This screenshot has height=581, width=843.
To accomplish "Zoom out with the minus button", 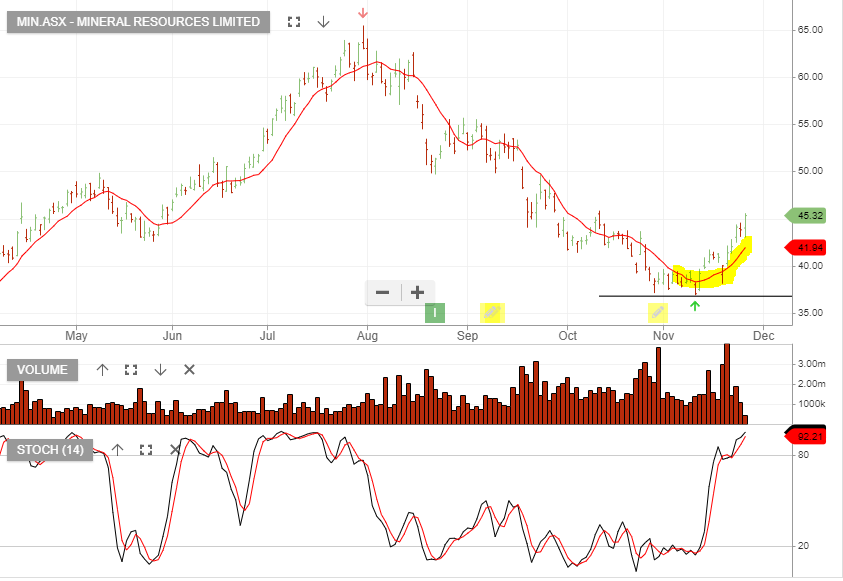I will click(383, 292).
